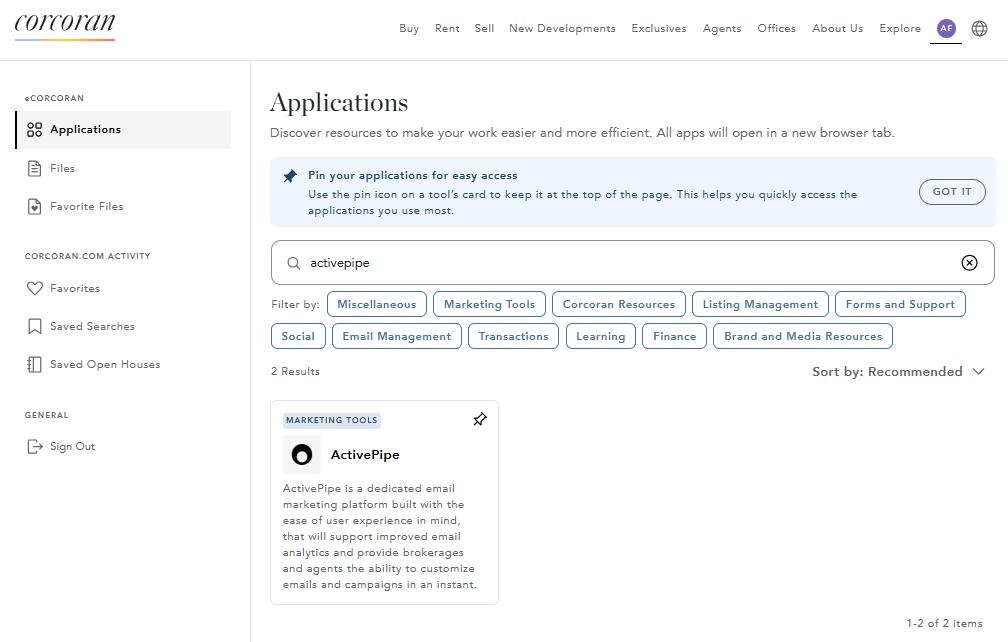Toggle the Marketing Tools filter chip
Viewport: 1008px width, 642px height.
coord(489,304)
